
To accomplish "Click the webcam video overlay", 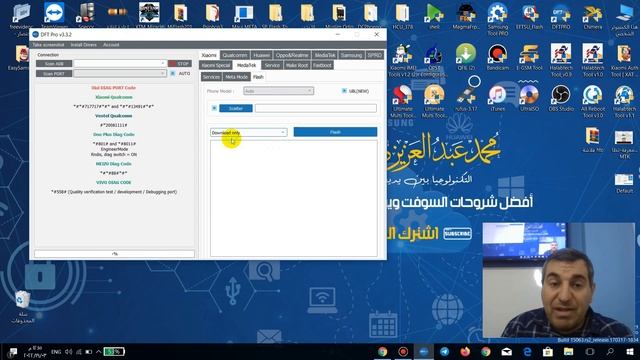I will pos(559,280).
